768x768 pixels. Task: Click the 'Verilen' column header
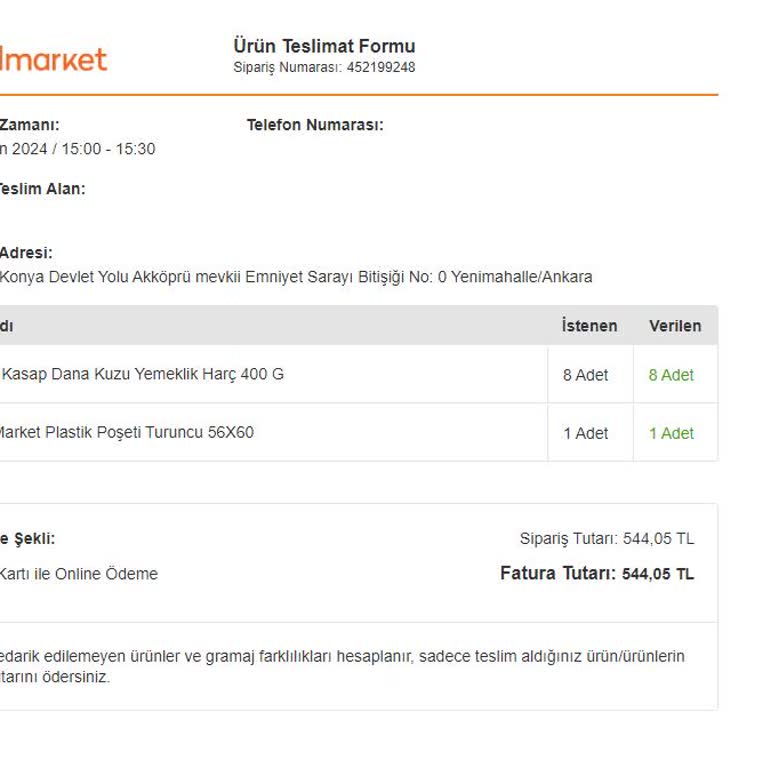click(675, 326)
